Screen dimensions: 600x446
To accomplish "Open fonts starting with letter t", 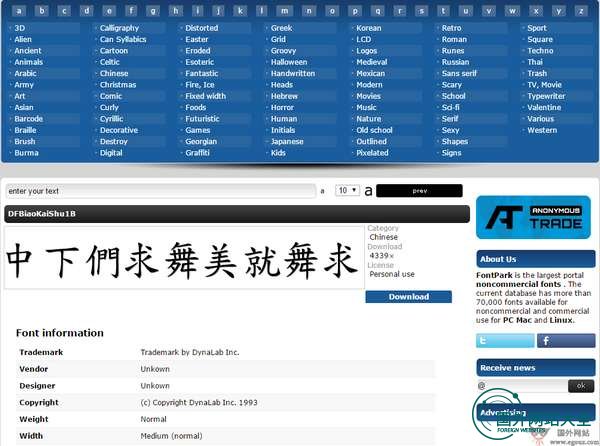I will pyautogui.click(x=443, y=11).
